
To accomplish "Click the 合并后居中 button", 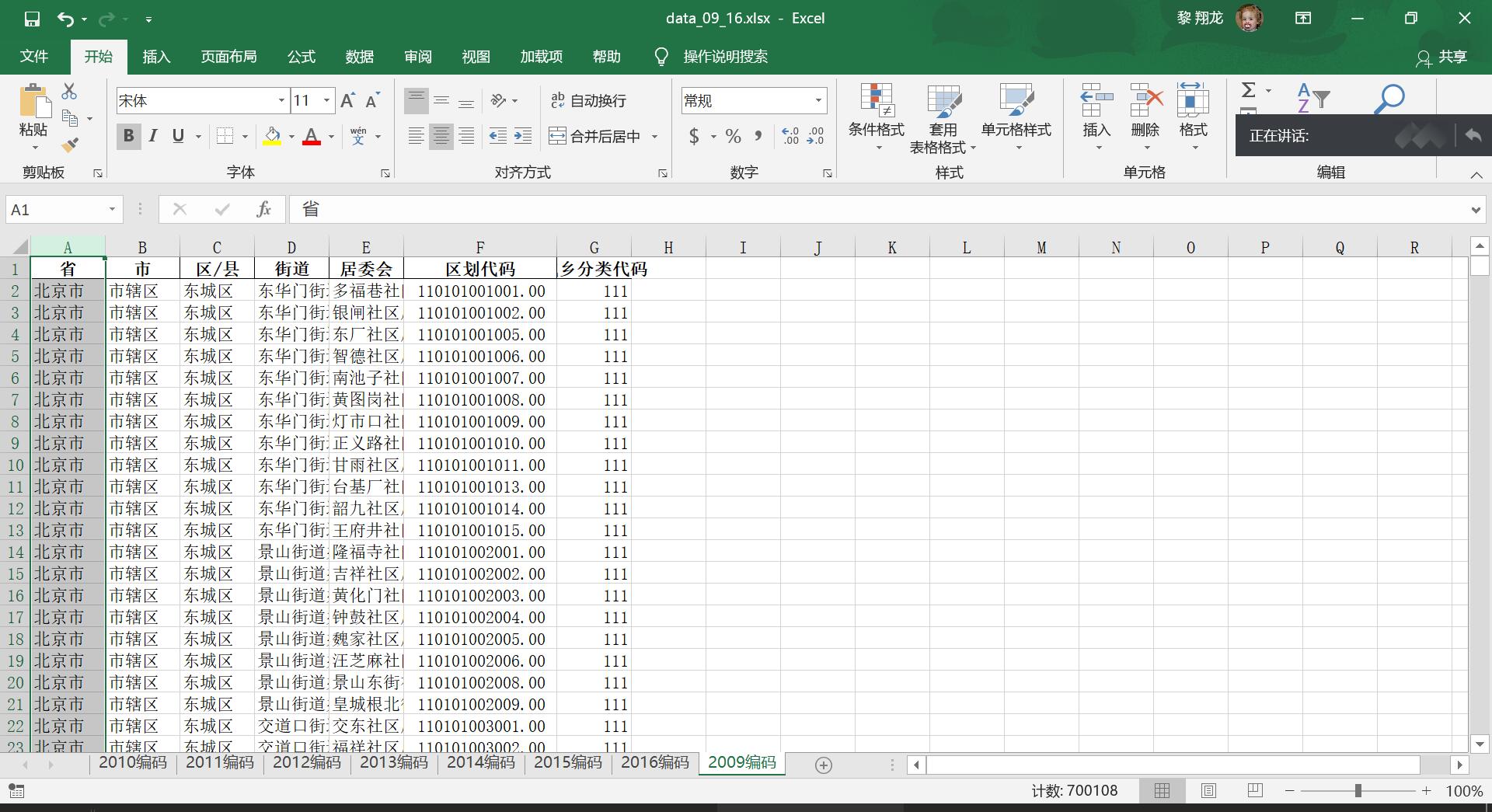I will coord(595,137).
